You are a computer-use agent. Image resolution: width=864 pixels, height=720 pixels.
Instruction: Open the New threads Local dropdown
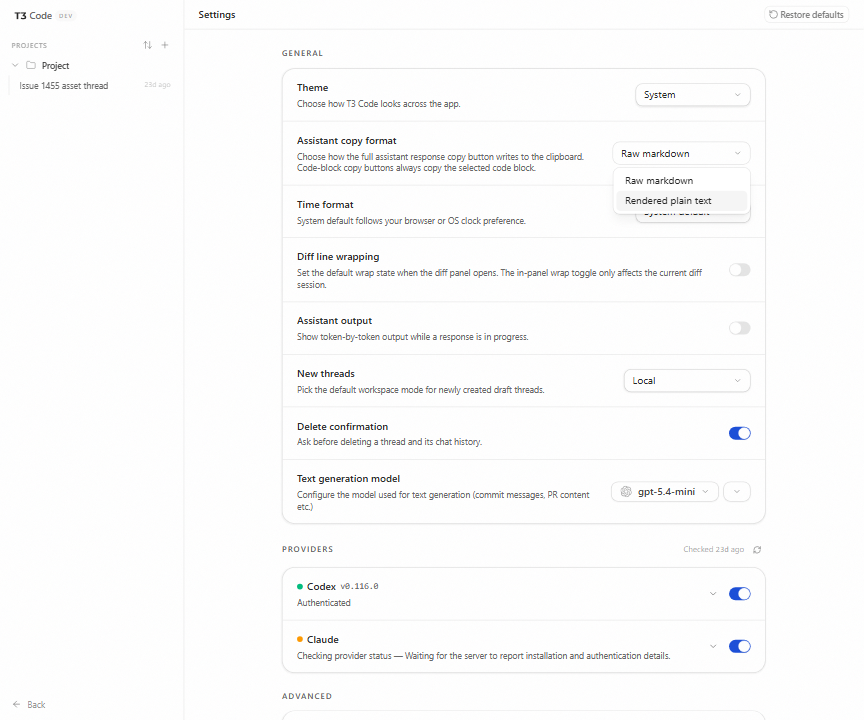point(687,381)
